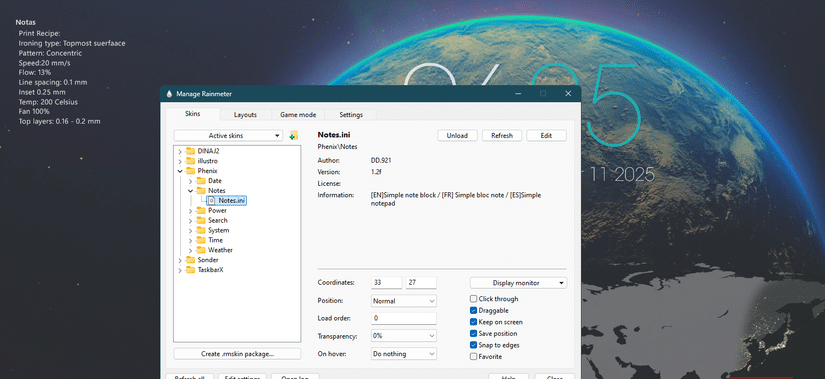Click the Rainmeter droplet icon in title bar
Viewport: 825px width, 379px height.
[x=169, y=94]
